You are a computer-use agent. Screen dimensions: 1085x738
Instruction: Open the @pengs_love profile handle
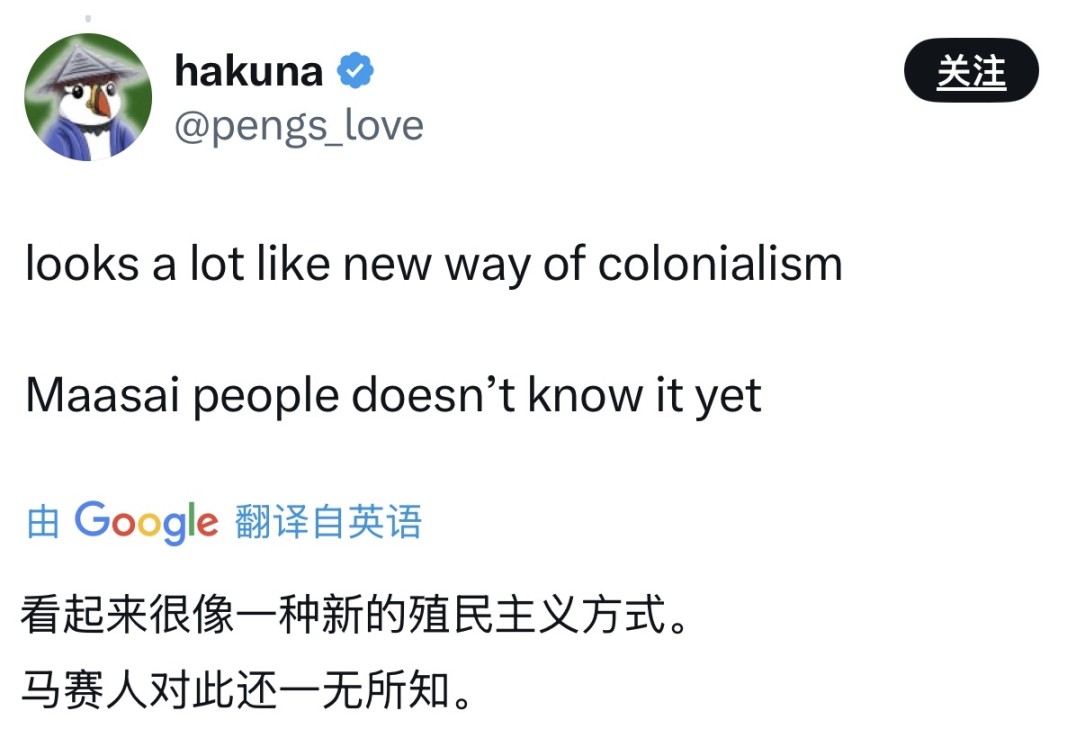click(302, 125)
